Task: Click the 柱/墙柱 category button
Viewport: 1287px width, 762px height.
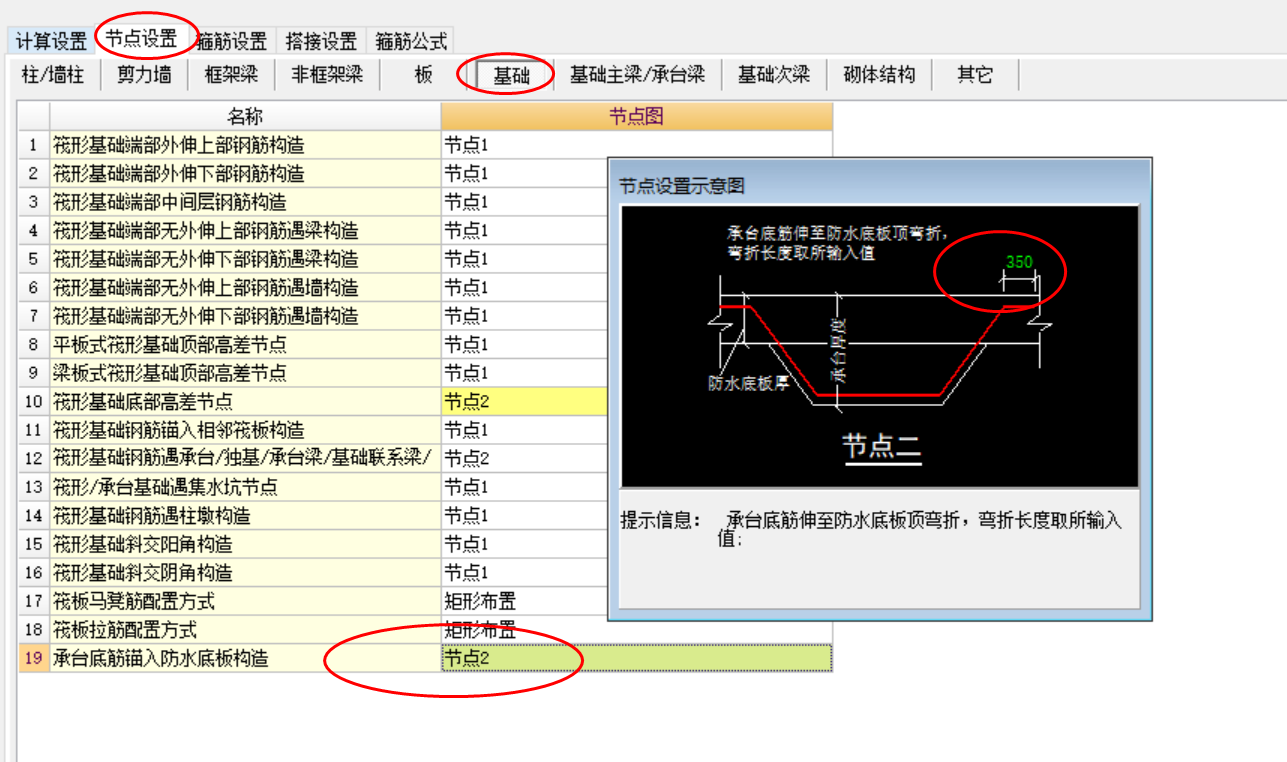Action: (53, 75)
